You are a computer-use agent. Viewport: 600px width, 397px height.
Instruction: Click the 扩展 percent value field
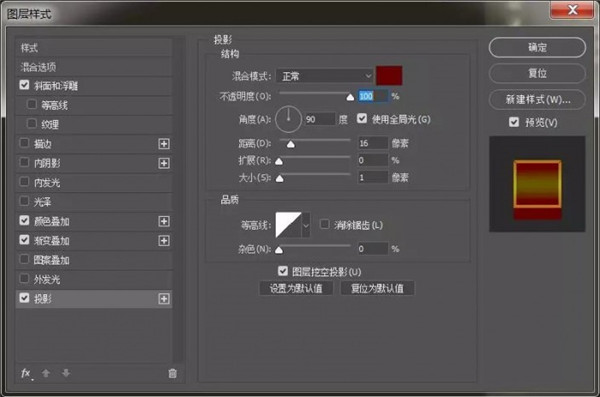click(373, 160)
